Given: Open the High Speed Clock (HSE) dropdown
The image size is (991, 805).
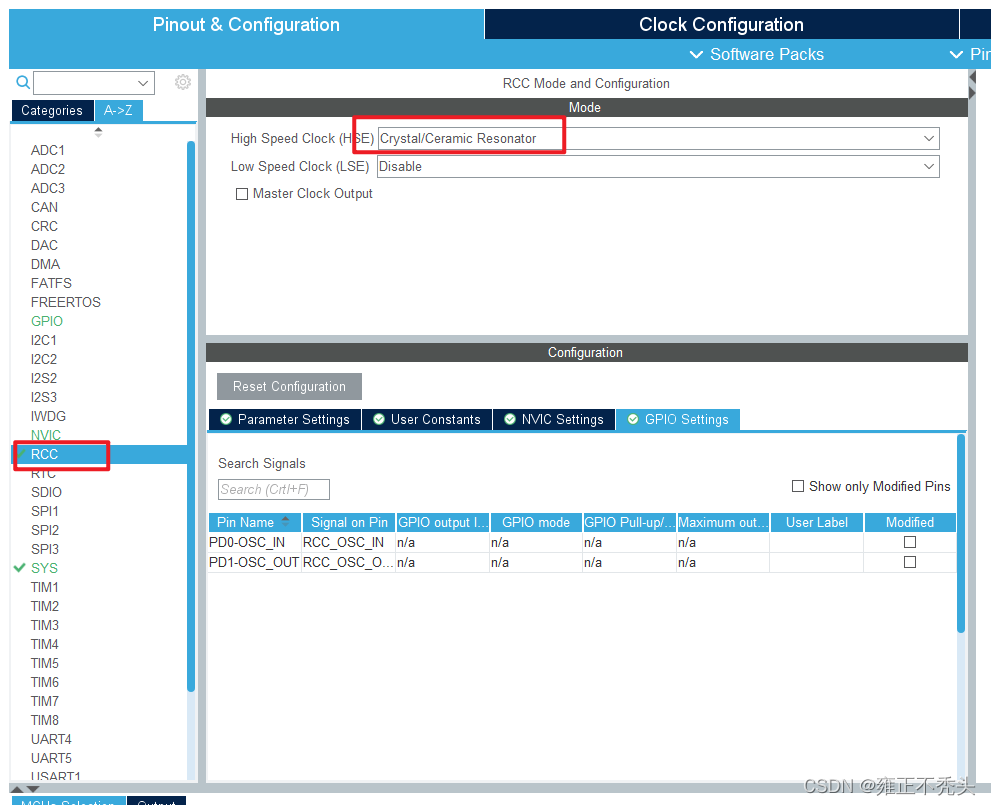Looking at the screenshot, I should [658, 138].
